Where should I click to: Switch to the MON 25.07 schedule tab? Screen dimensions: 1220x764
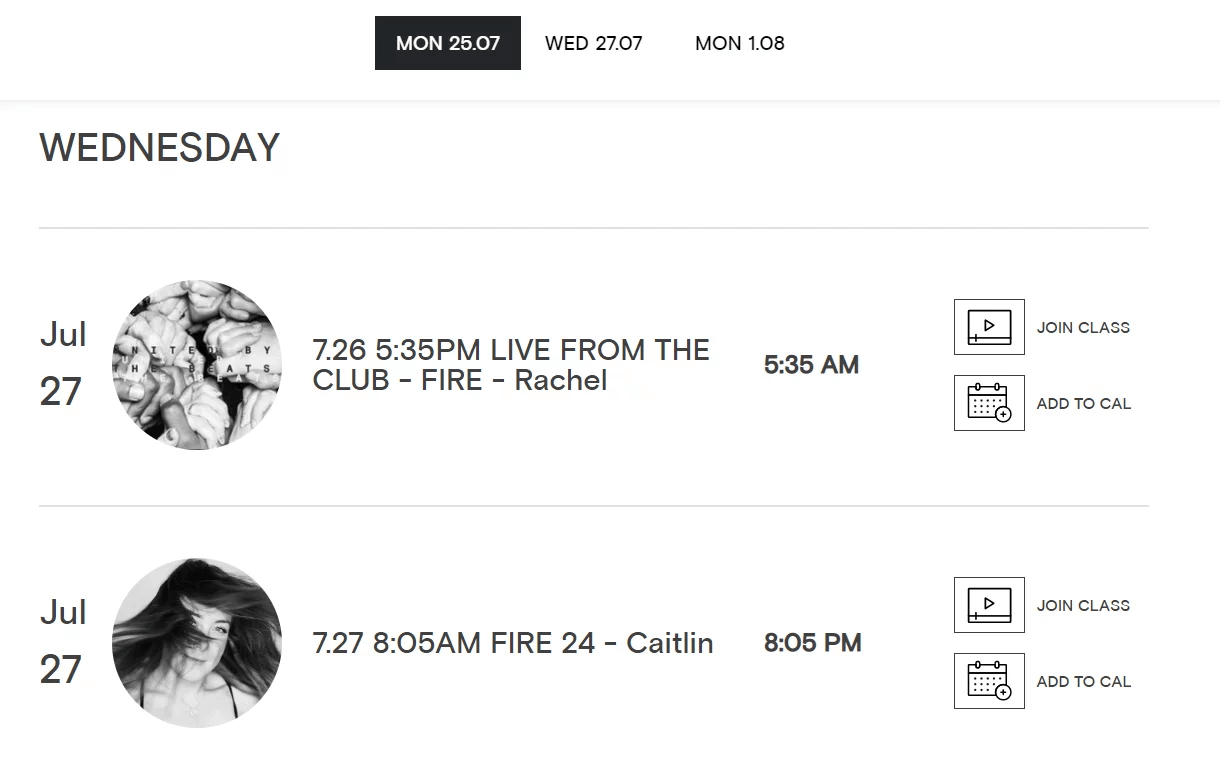[447, 42]
